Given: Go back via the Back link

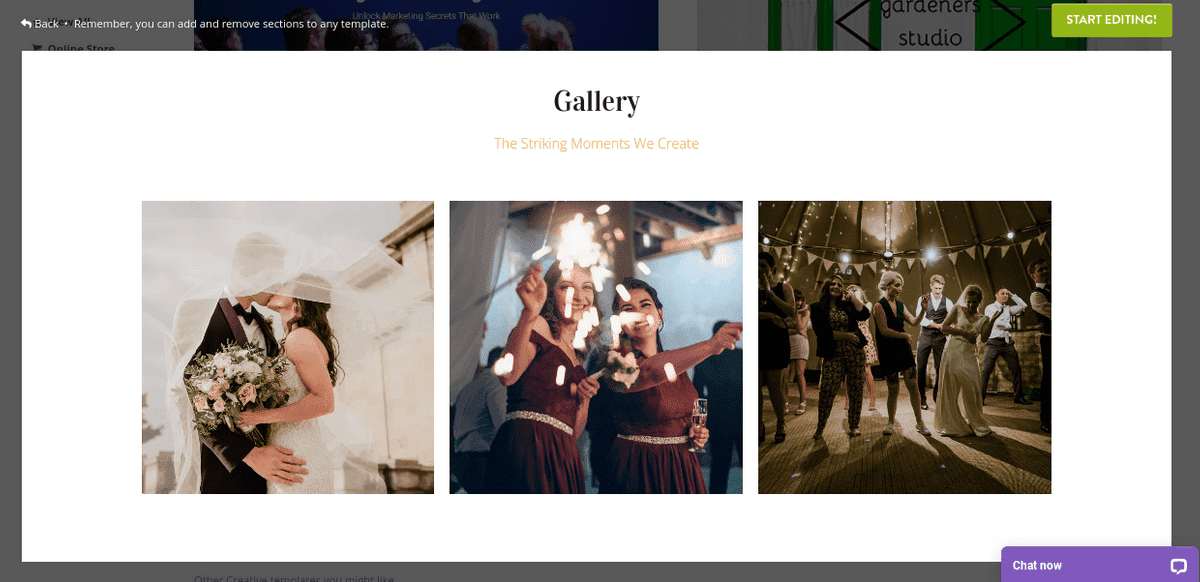Looking at the screenshot, I should (x=40, y=23).
